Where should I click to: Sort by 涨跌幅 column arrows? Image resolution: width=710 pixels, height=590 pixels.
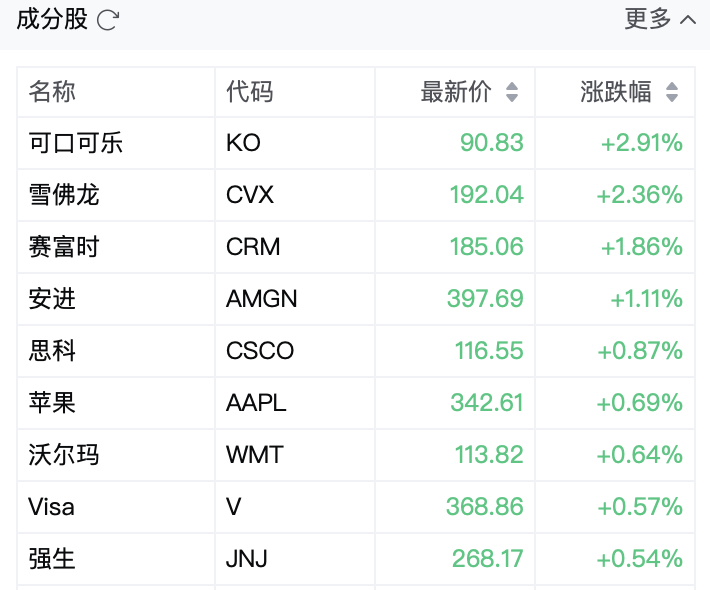click(672, 92)
